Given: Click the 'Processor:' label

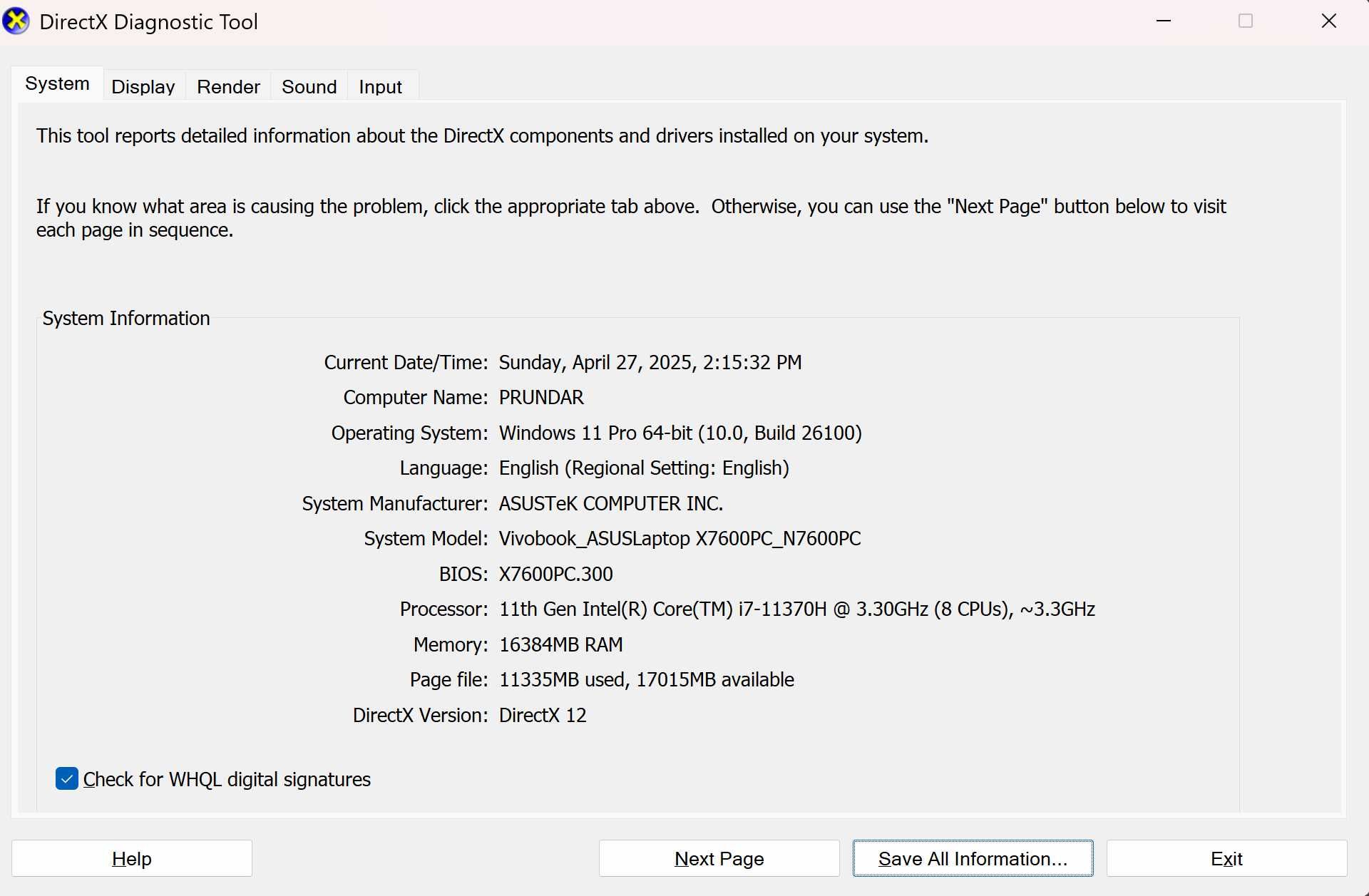Looking at the screenshot, I should pos(443,609).
